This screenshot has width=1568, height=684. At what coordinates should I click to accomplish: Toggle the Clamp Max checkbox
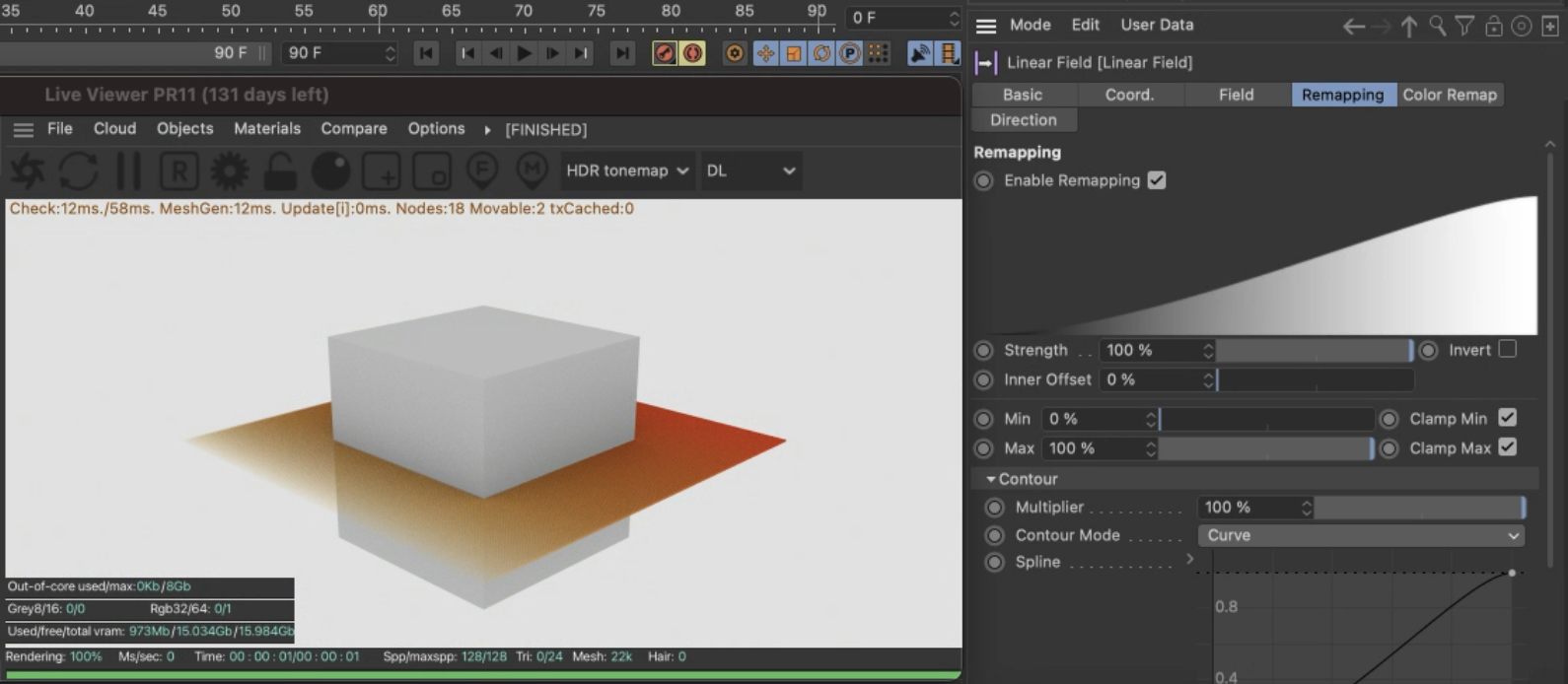coord(1507,447)
